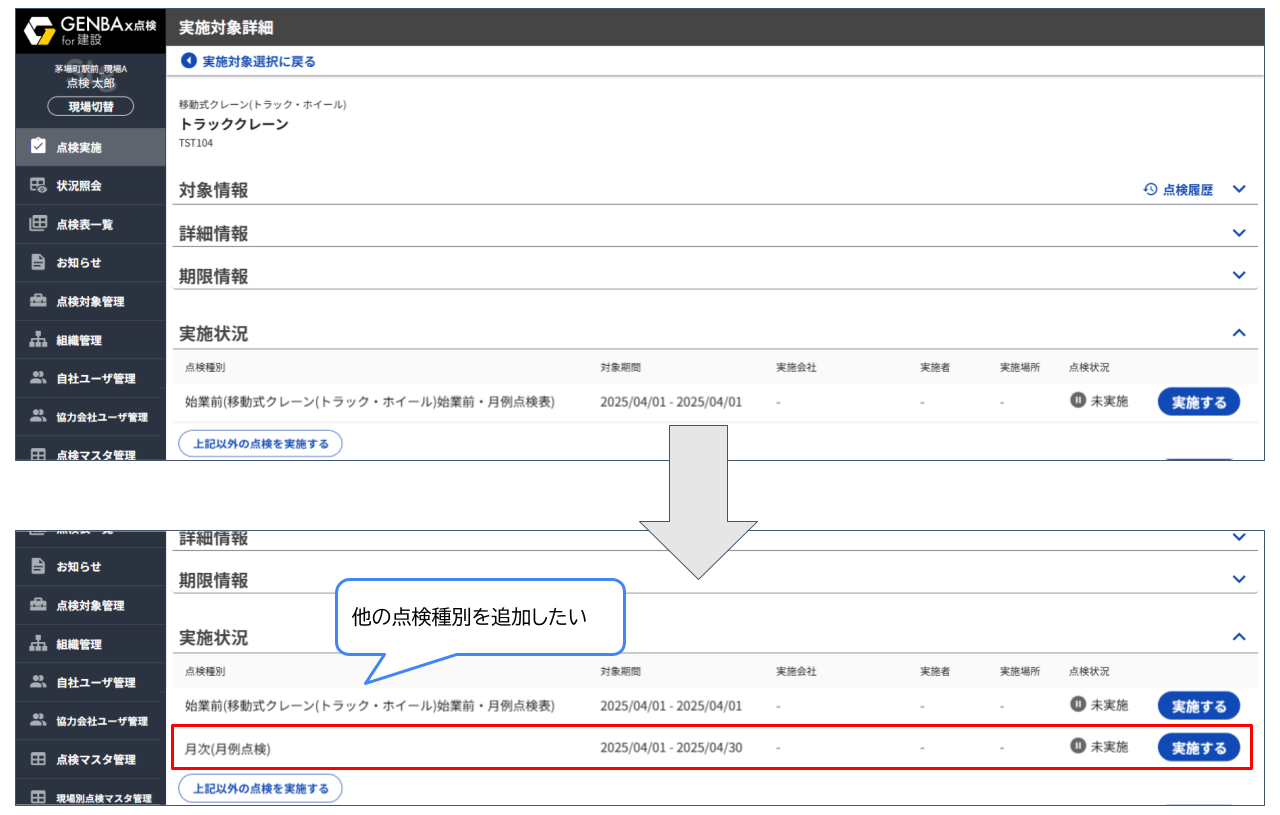Open 点検対象管理 in the lower screenshot sidebar
Image resolution: width=1280 pixels, height=815 pixels.
[x=90, y=605]
